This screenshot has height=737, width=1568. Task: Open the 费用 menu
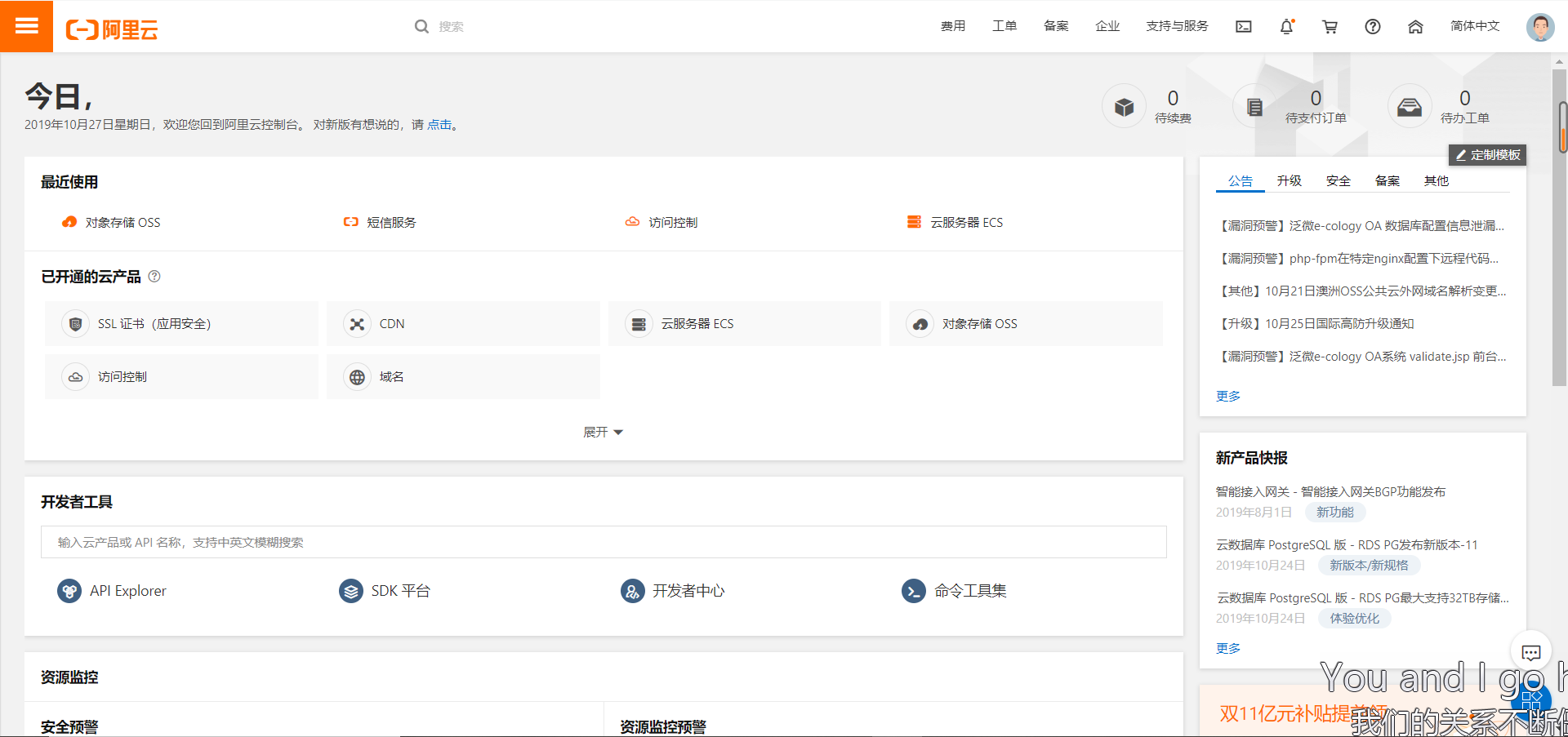[x=953, y=26]
